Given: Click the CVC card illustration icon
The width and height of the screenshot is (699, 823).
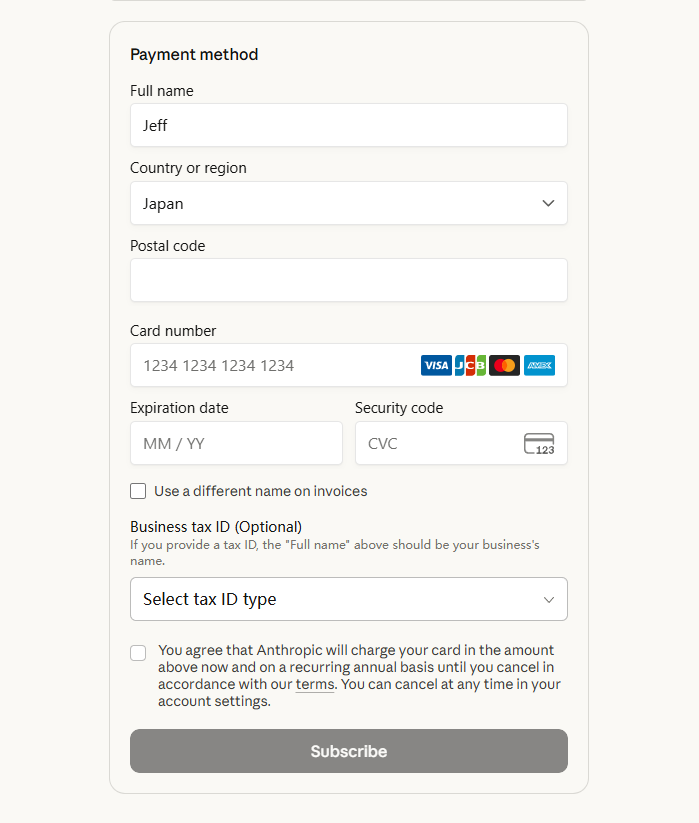Looking at the screenshot, I should 539,444.
